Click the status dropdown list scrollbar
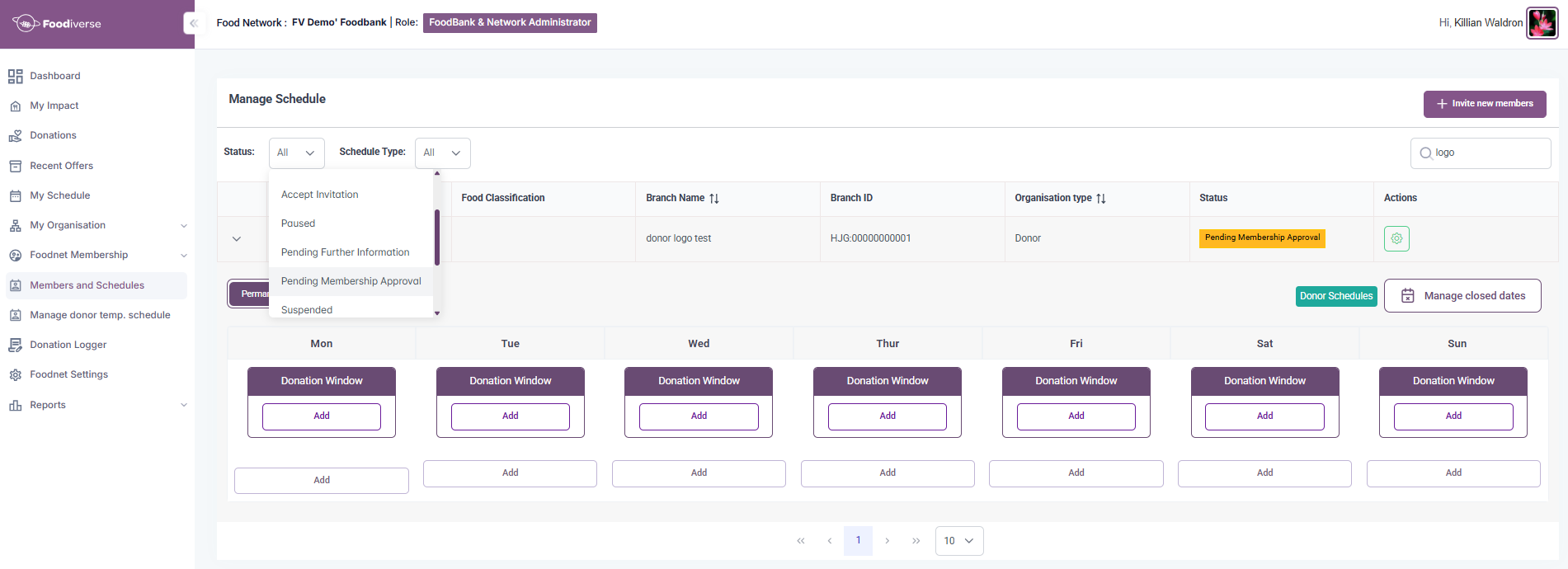 tap(437, 237)
